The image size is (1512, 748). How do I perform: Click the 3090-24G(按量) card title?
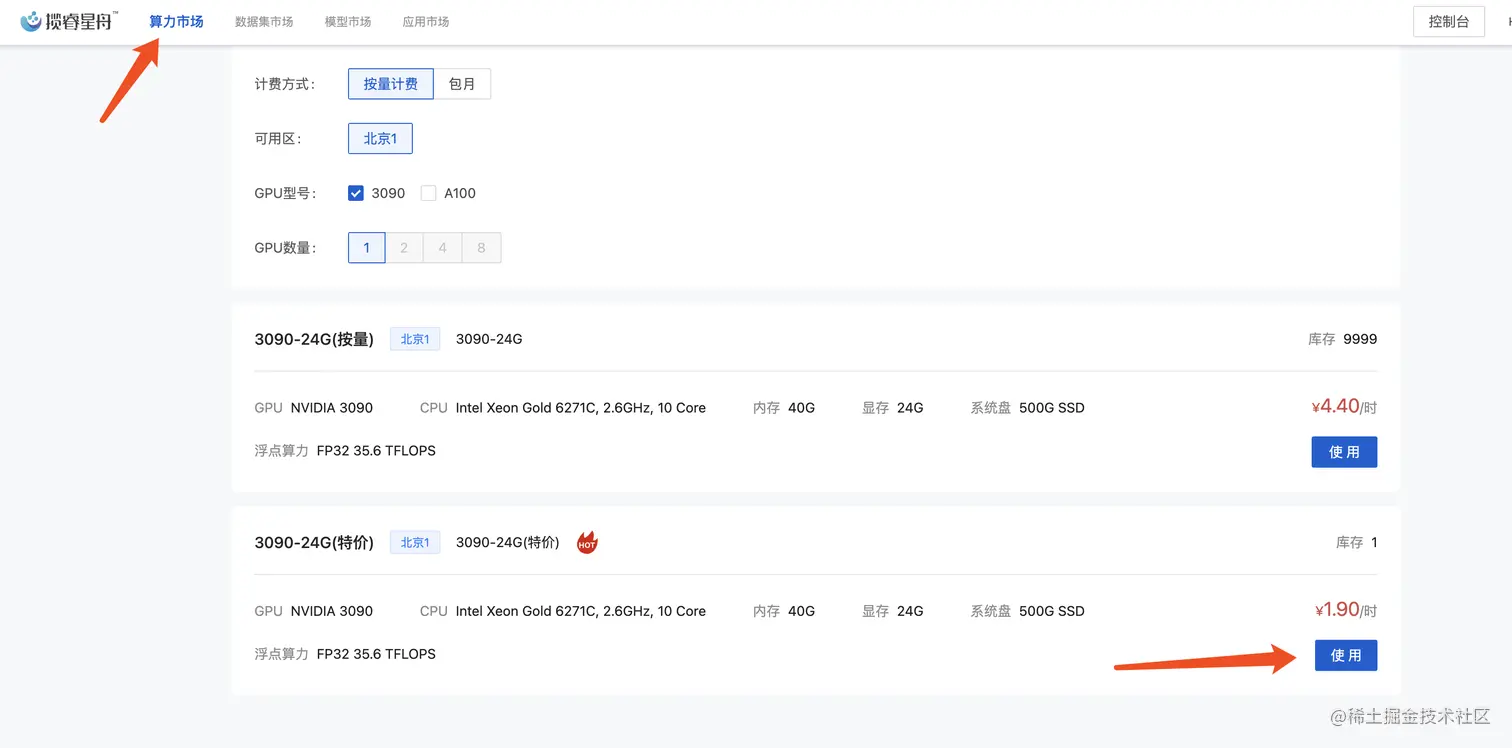(x=314, y=339)
